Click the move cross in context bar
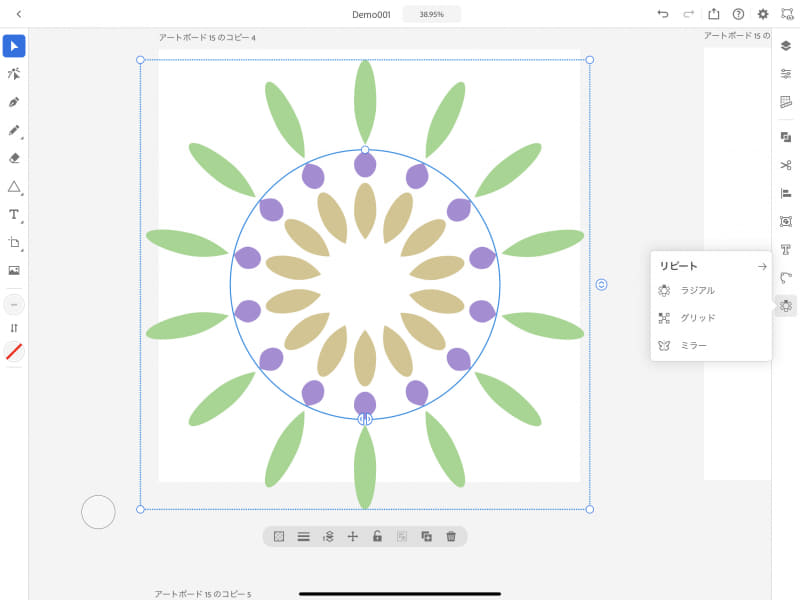800x600 pixels. [353, 536]
